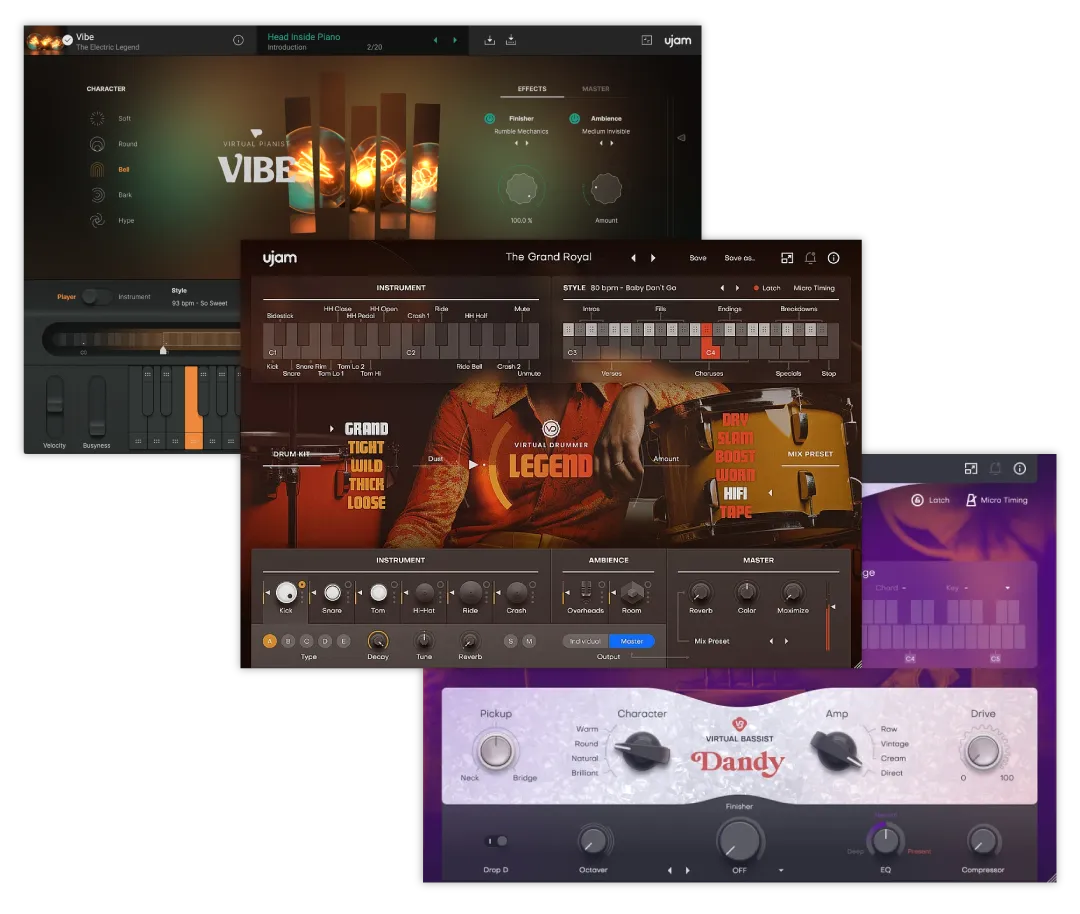Click the Finisher knob in Dandy window
This screenshot has width=1080, height=914.
pos(739,841)
